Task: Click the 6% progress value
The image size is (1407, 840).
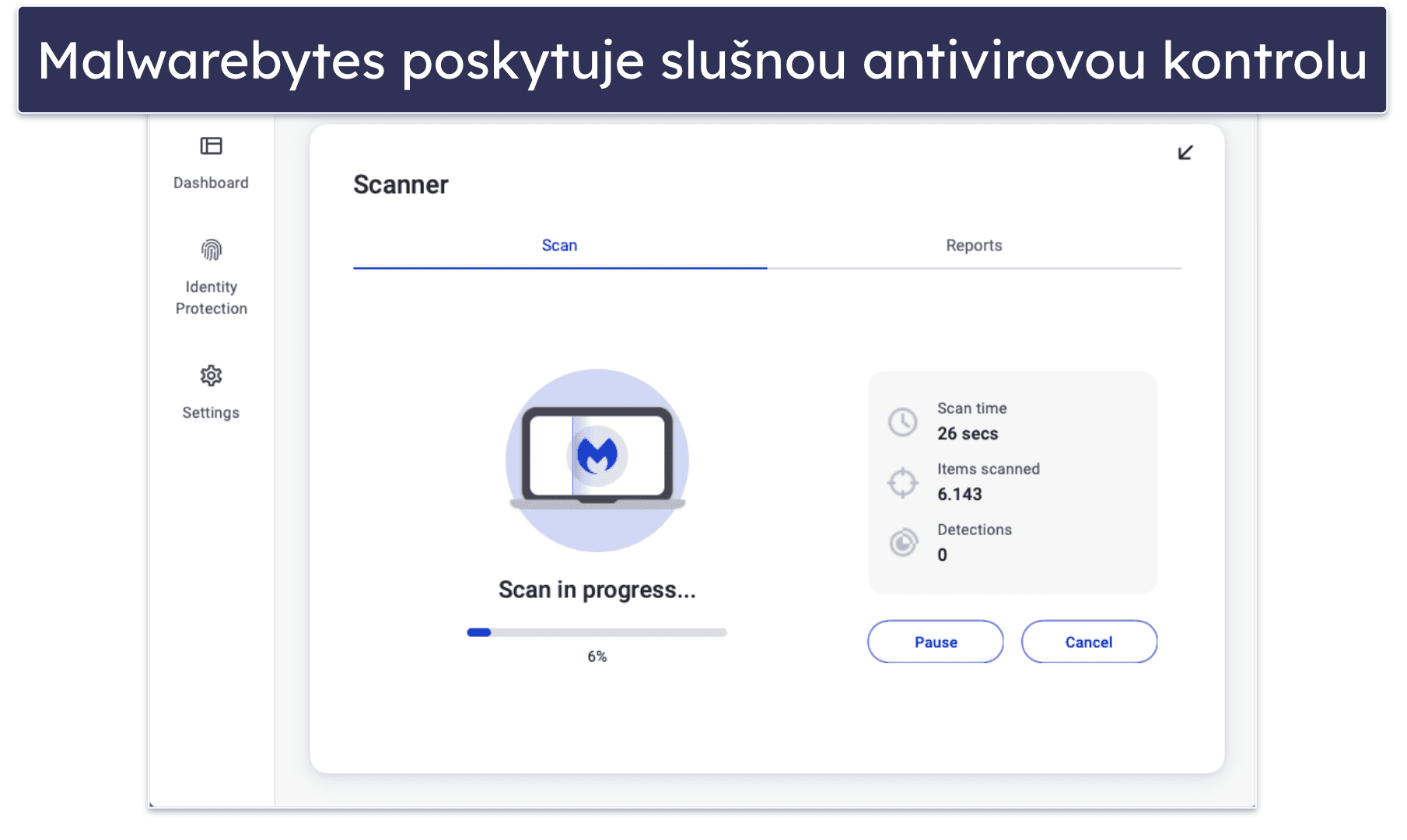Action: pyautogui.click(x=597, y=656)
